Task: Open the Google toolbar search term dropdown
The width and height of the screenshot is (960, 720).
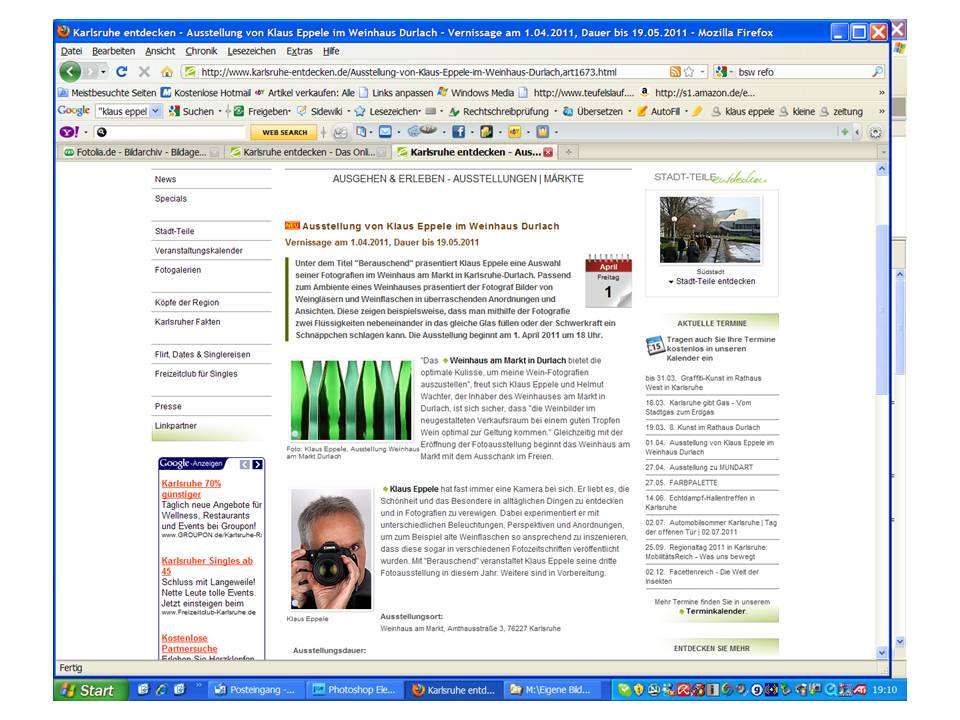Action: click(x=155, y=112)
